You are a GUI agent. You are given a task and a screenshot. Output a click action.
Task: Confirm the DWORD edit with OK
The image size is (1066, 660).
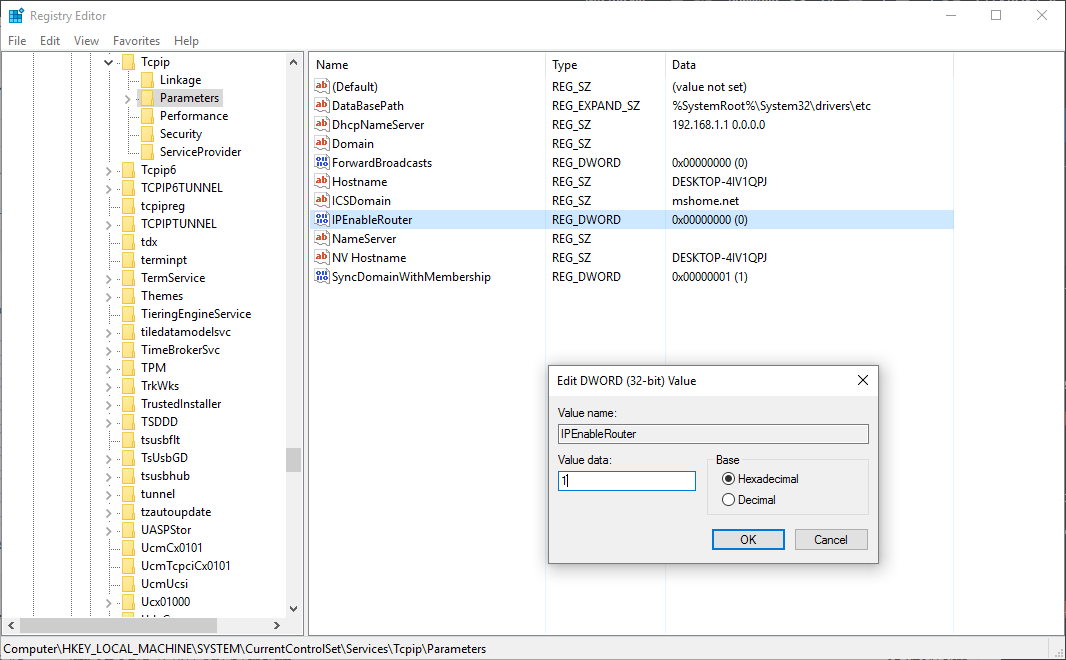click(x=748, y=540)
